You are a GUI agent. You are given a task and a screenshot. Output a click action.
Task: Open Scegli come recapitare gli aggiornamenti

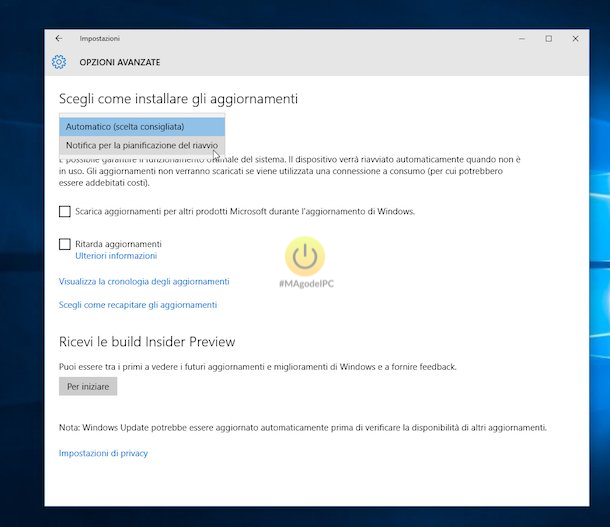(138, 305)
